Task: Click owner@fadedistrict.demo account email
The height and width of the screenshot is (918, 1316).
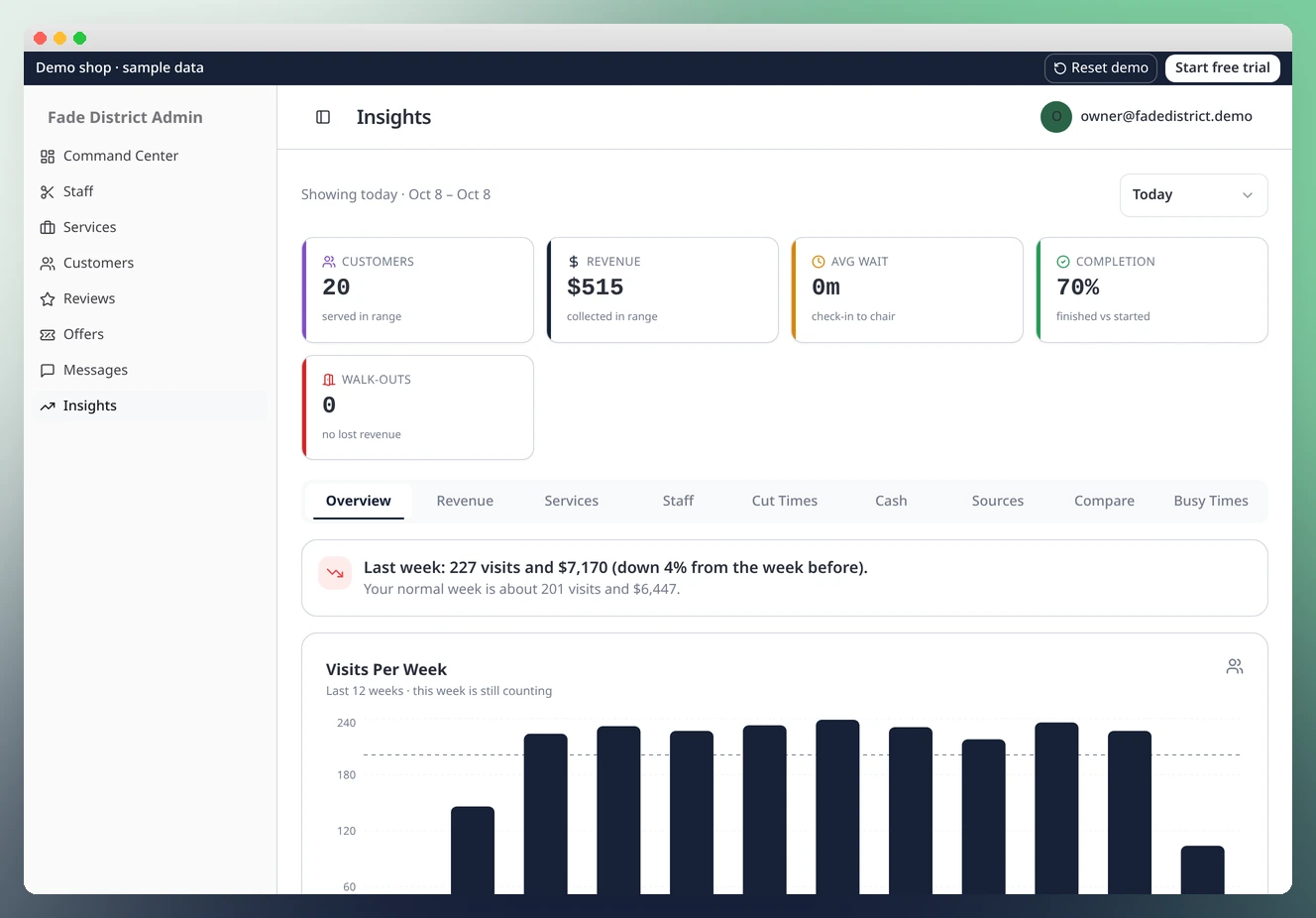Action: click(1166, 117)
